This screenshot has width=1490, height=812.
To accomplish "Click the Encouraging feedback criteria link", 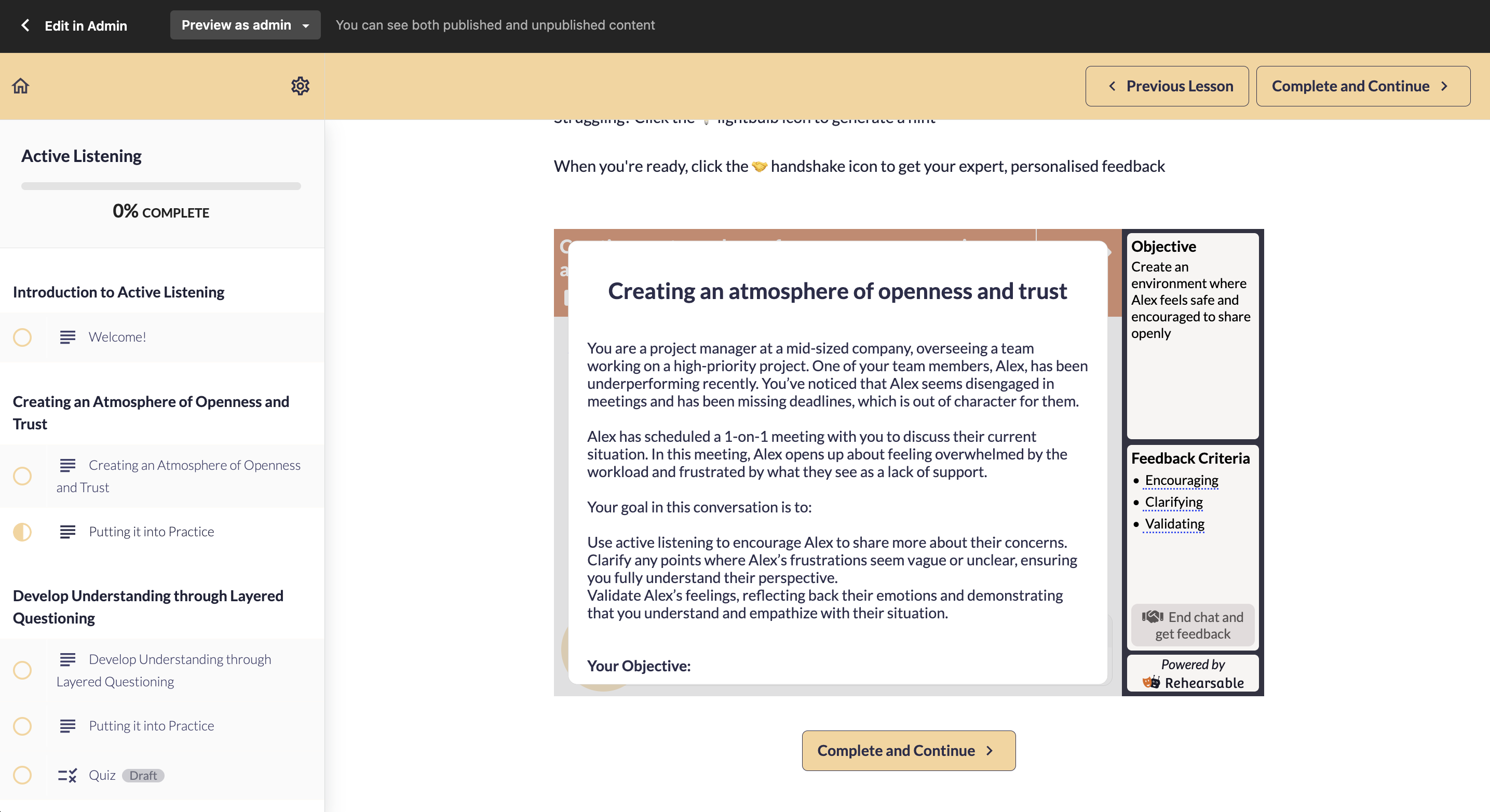I will 1181,480.
